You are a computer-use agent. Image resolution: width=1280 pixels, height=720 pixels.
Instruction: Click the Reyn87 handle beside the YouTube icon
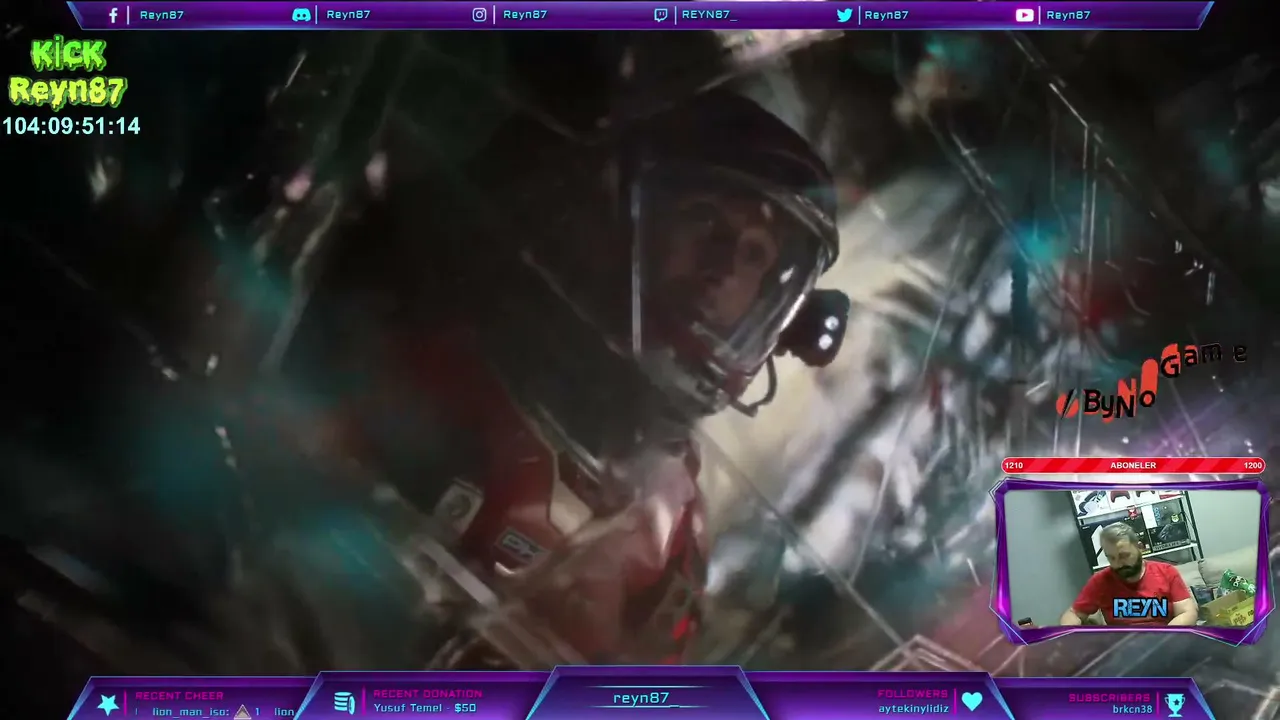[x=1068, y=15]
